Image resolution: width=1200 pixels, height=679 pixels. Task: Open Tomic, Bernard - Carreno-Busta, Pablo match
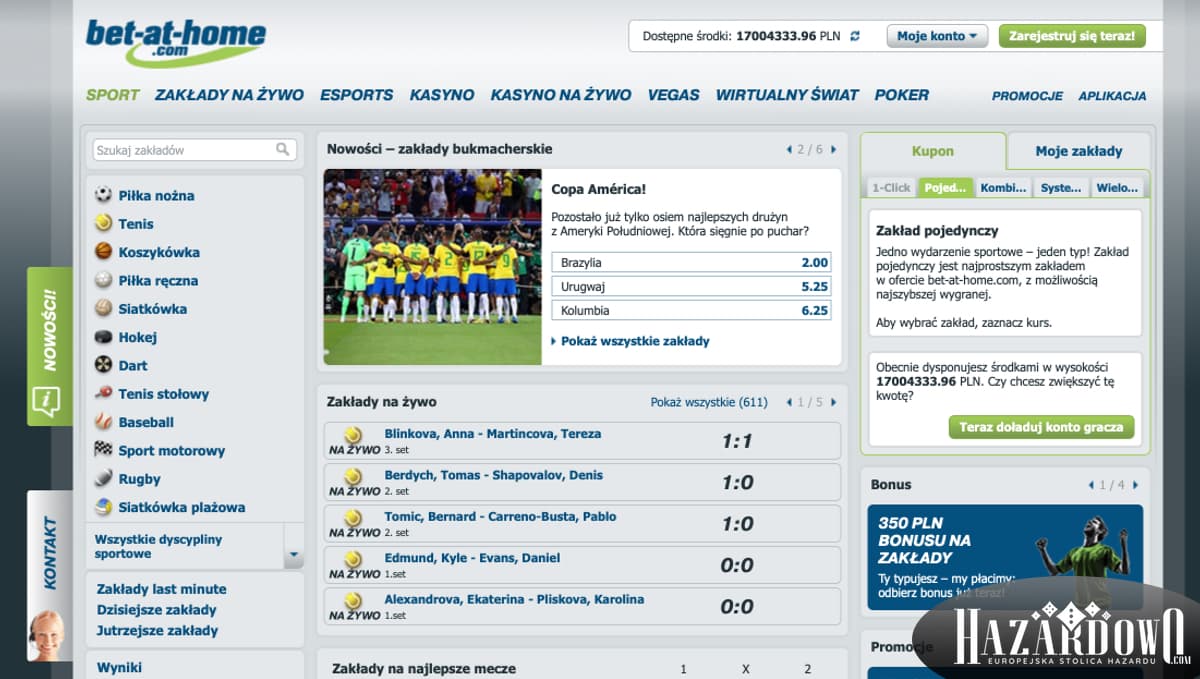pos(500,517)
